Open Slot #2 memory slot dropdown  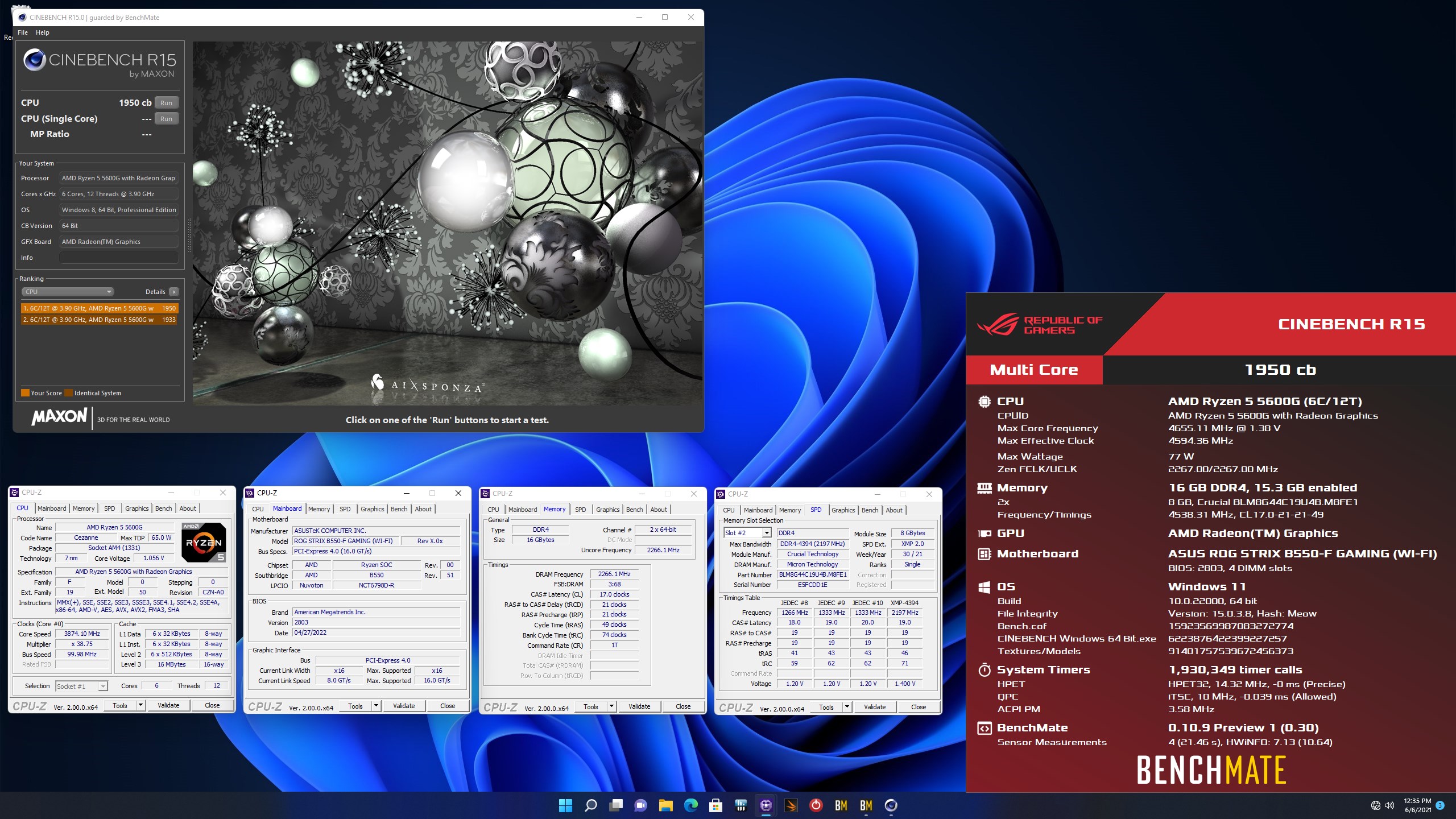click(747, 533)
